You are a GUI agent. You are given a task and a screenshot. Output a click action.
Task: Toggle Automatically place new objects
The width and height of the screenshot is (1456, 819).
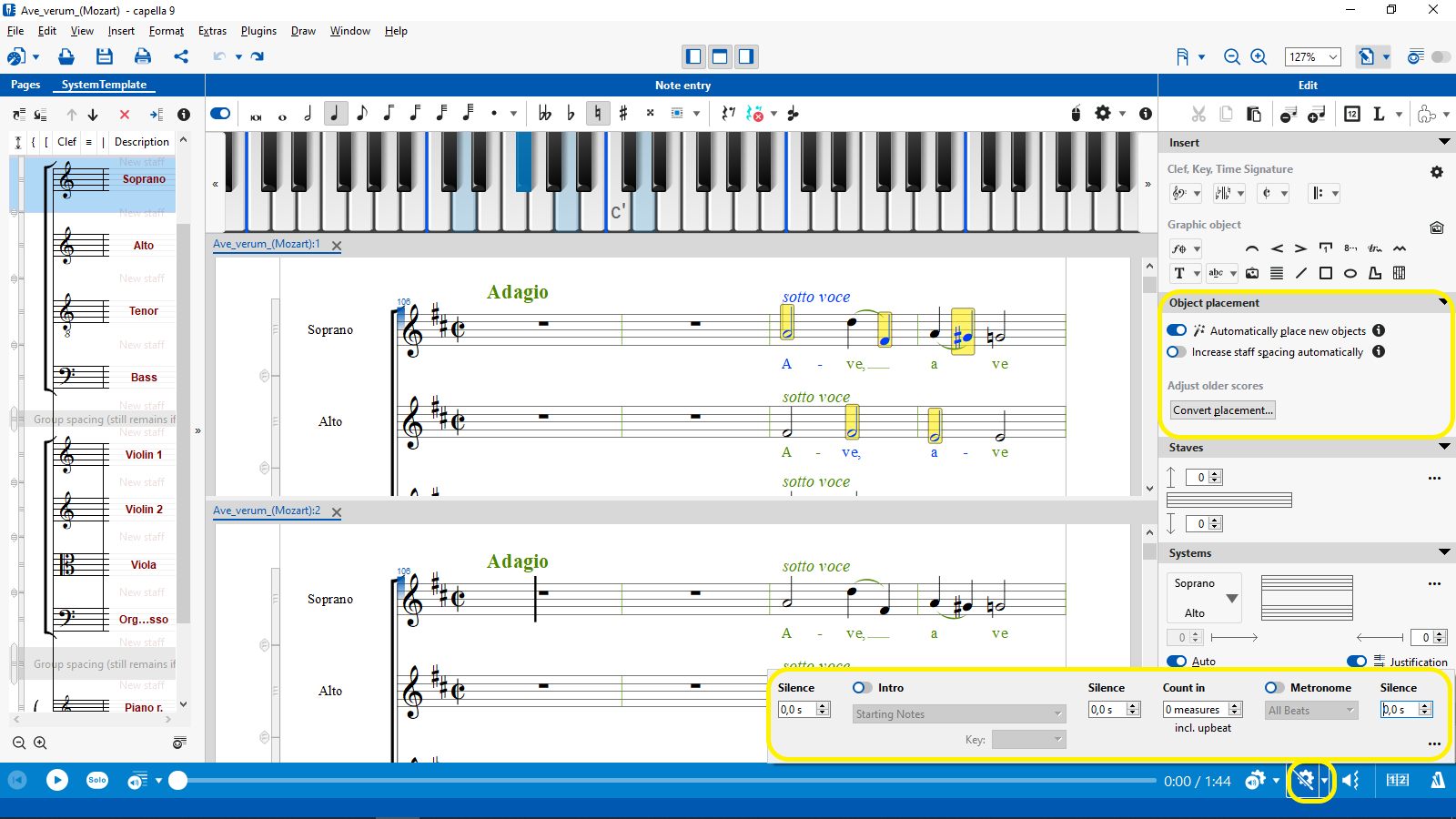click(1177, 330)
